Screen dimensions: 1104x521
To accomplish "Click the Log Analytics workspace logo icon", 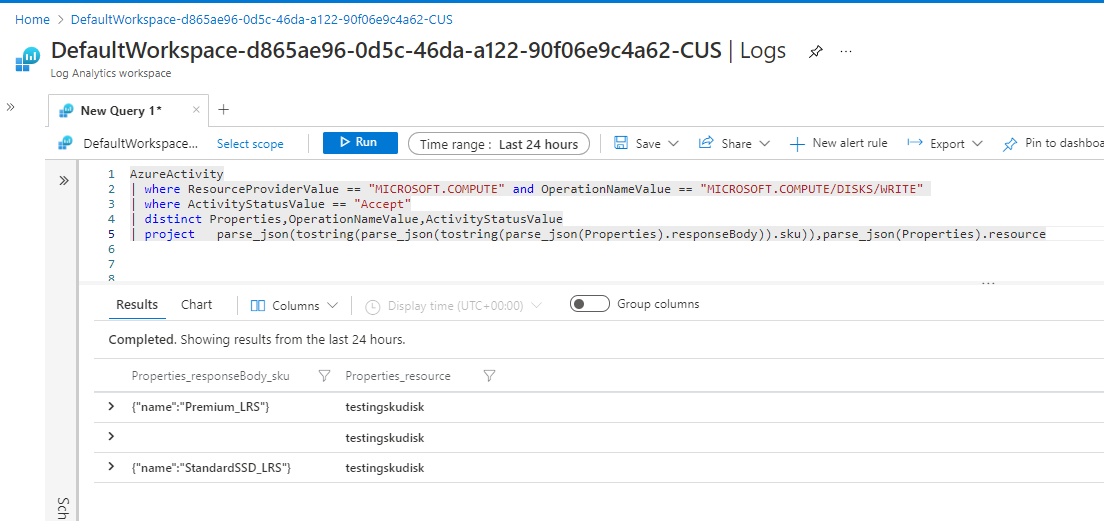I will tap(28, 59).
